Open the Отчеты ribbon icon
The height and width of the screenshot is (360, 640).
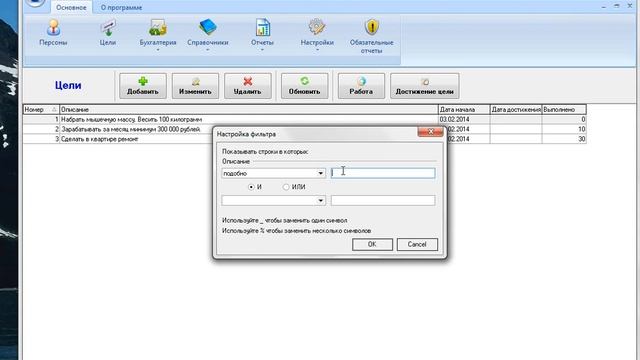tap(262, 28)
